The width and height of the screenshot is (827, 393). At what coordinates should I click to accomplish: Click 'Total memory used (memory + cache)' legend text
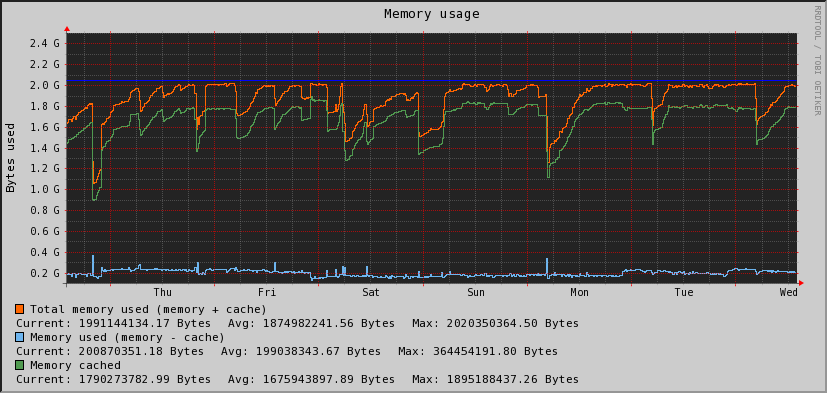pos(149,309)
